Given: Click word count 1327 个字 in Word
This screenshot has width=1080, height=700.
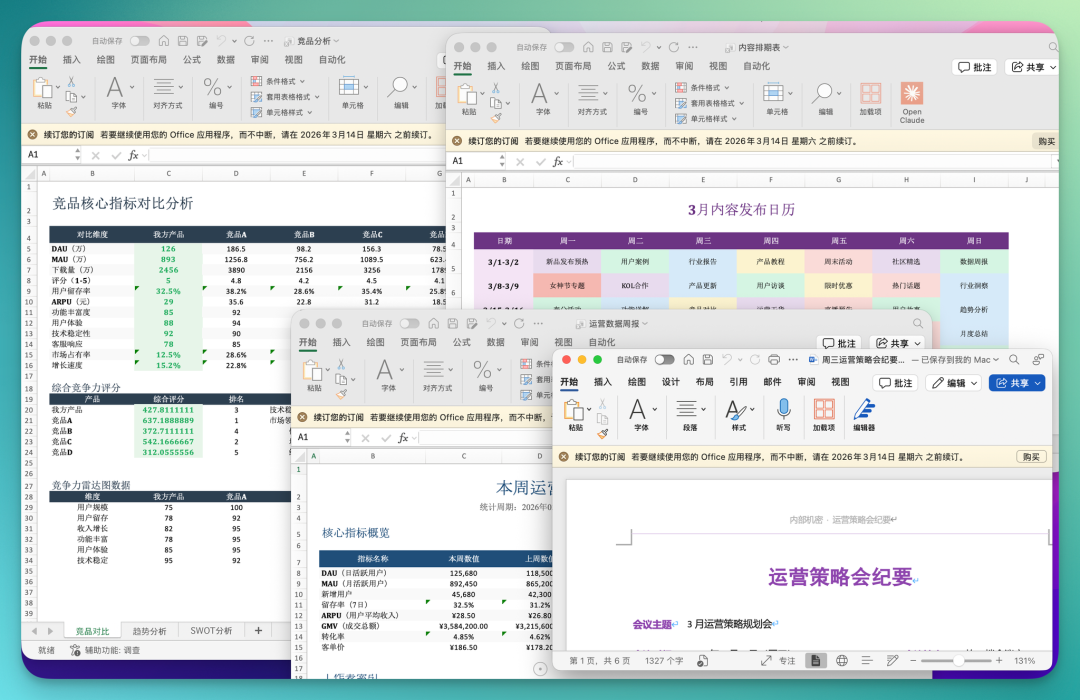Looking at the screenshot, I should click(664, 661).
